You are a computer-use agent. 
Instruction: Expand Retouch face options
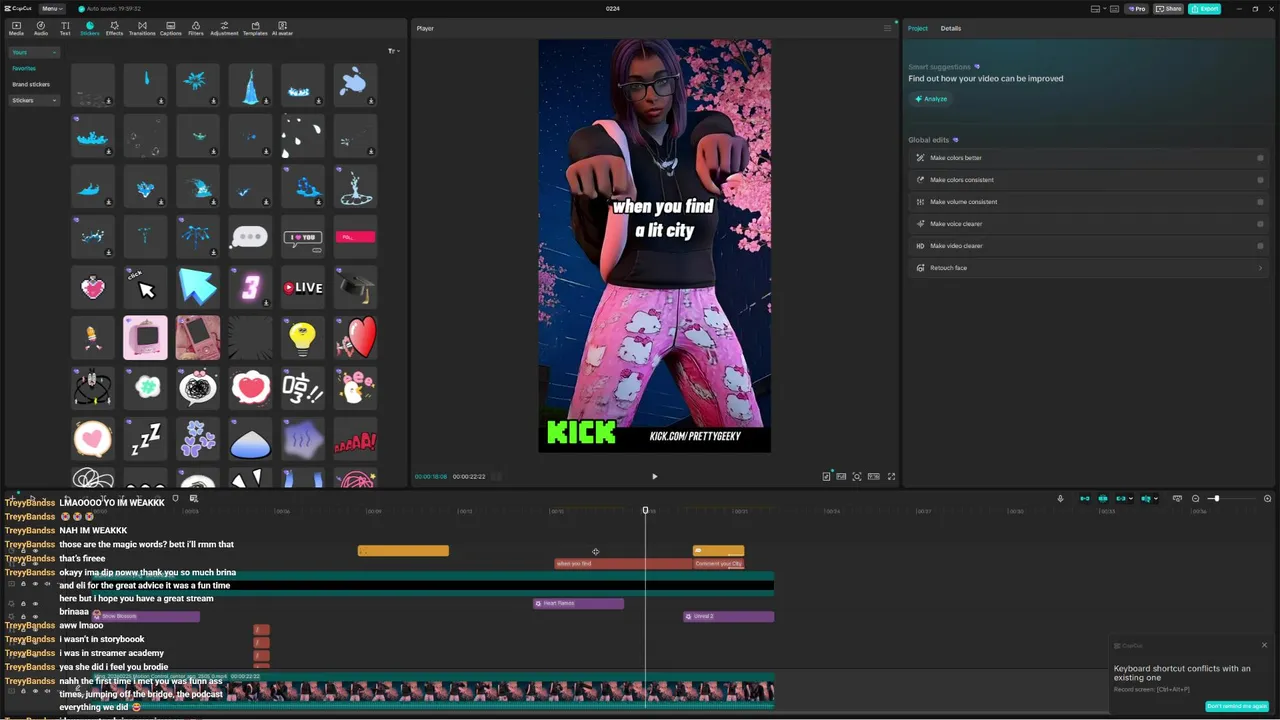click(1260, 268)
